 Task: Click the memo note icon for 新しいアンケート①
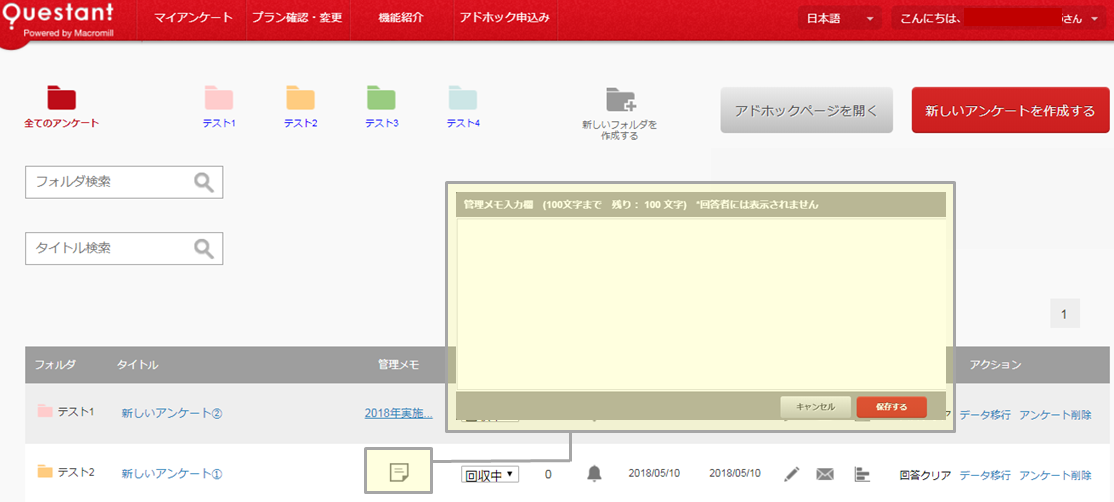[x=399, y=472]
